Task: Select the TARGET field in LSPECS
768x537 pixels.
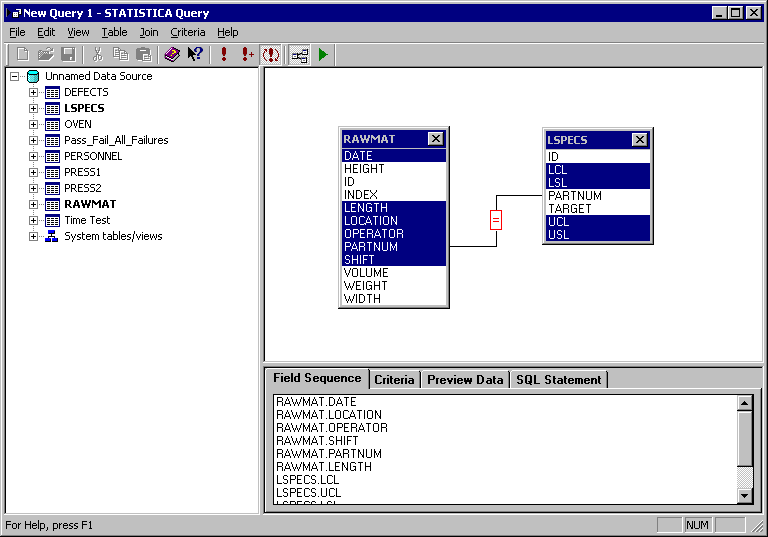Action: click(567, 209)
